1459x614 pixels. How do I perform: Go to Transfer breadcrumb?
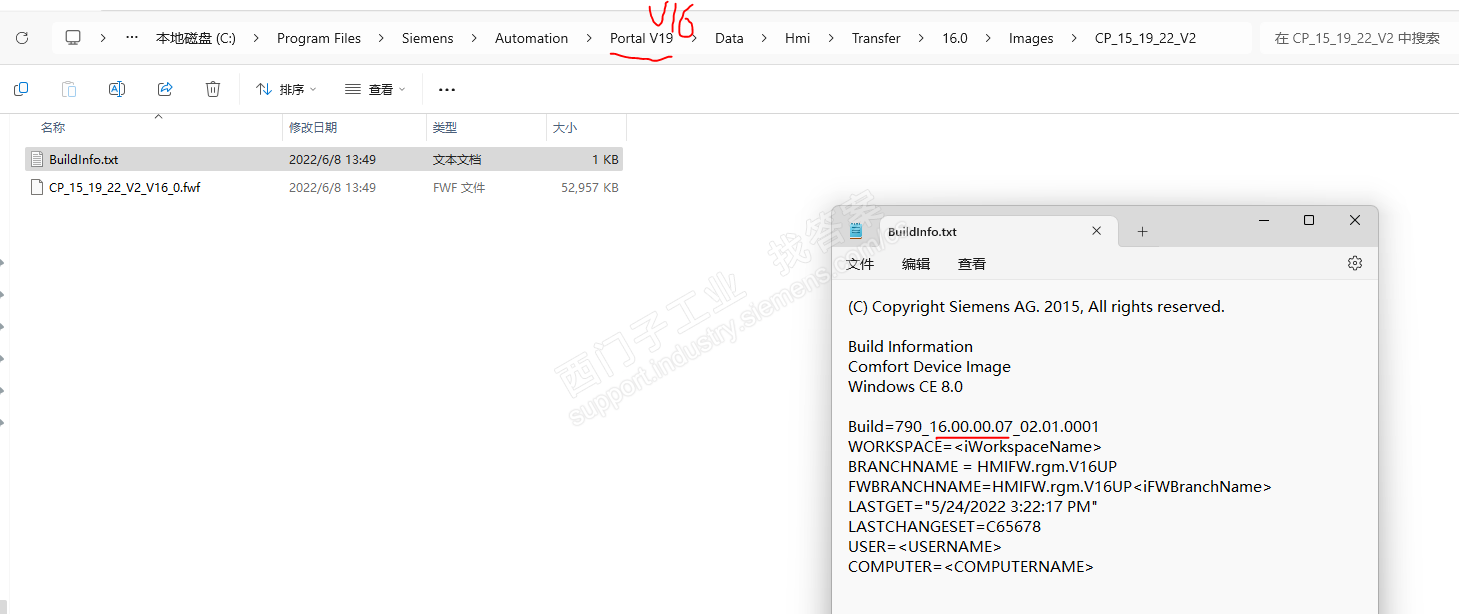coord(876,38)
